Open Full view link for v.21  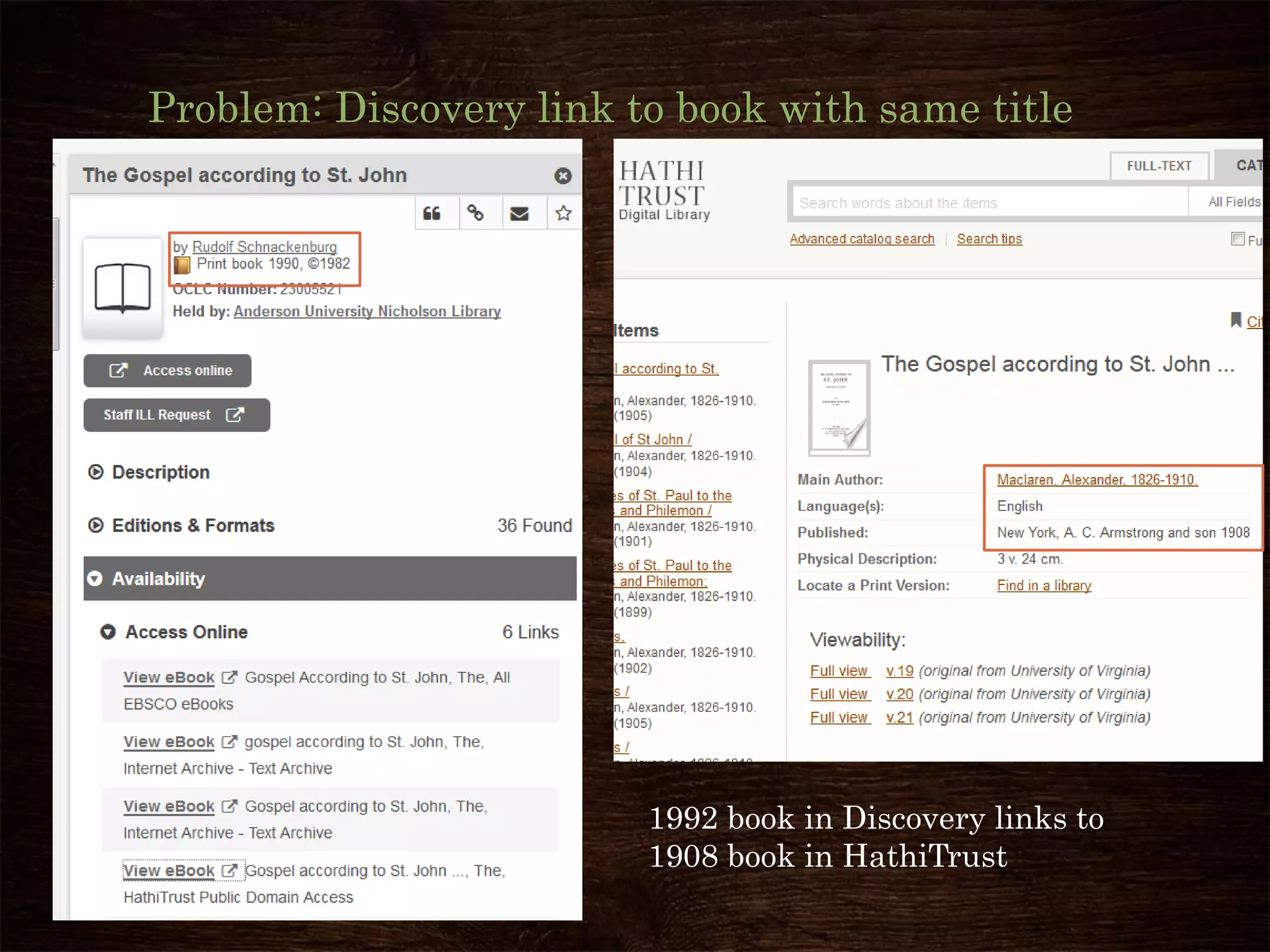pyautogui.click(x=840, y=718)
